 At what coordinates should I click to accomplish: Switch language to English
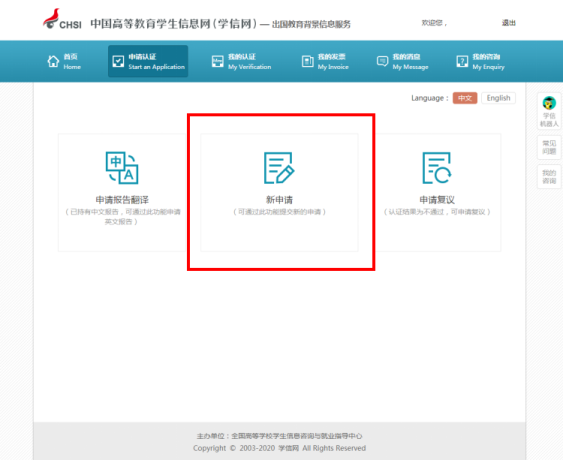498,98
